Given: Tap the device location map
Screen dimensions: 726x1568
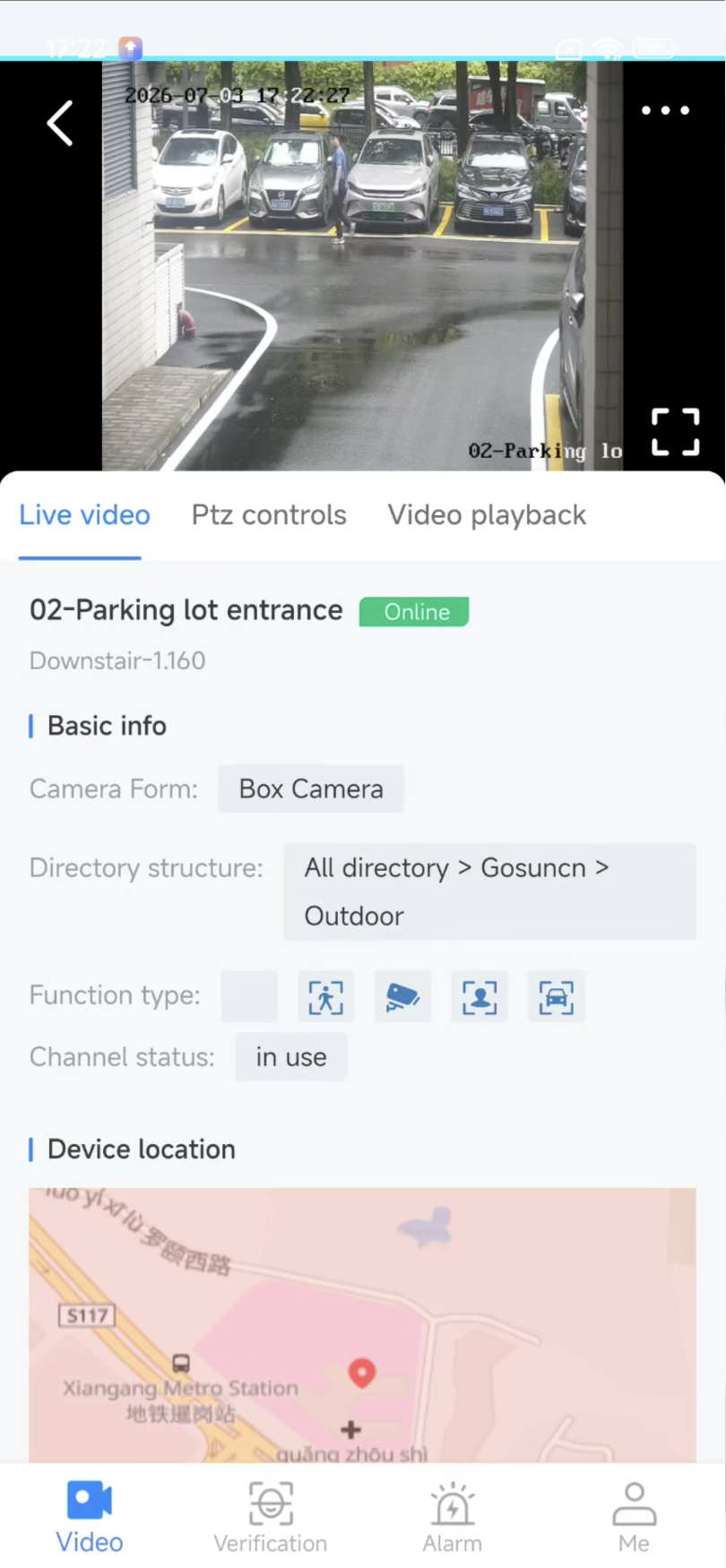Looking at the screenshot, I should click(x=362, y=1325).
